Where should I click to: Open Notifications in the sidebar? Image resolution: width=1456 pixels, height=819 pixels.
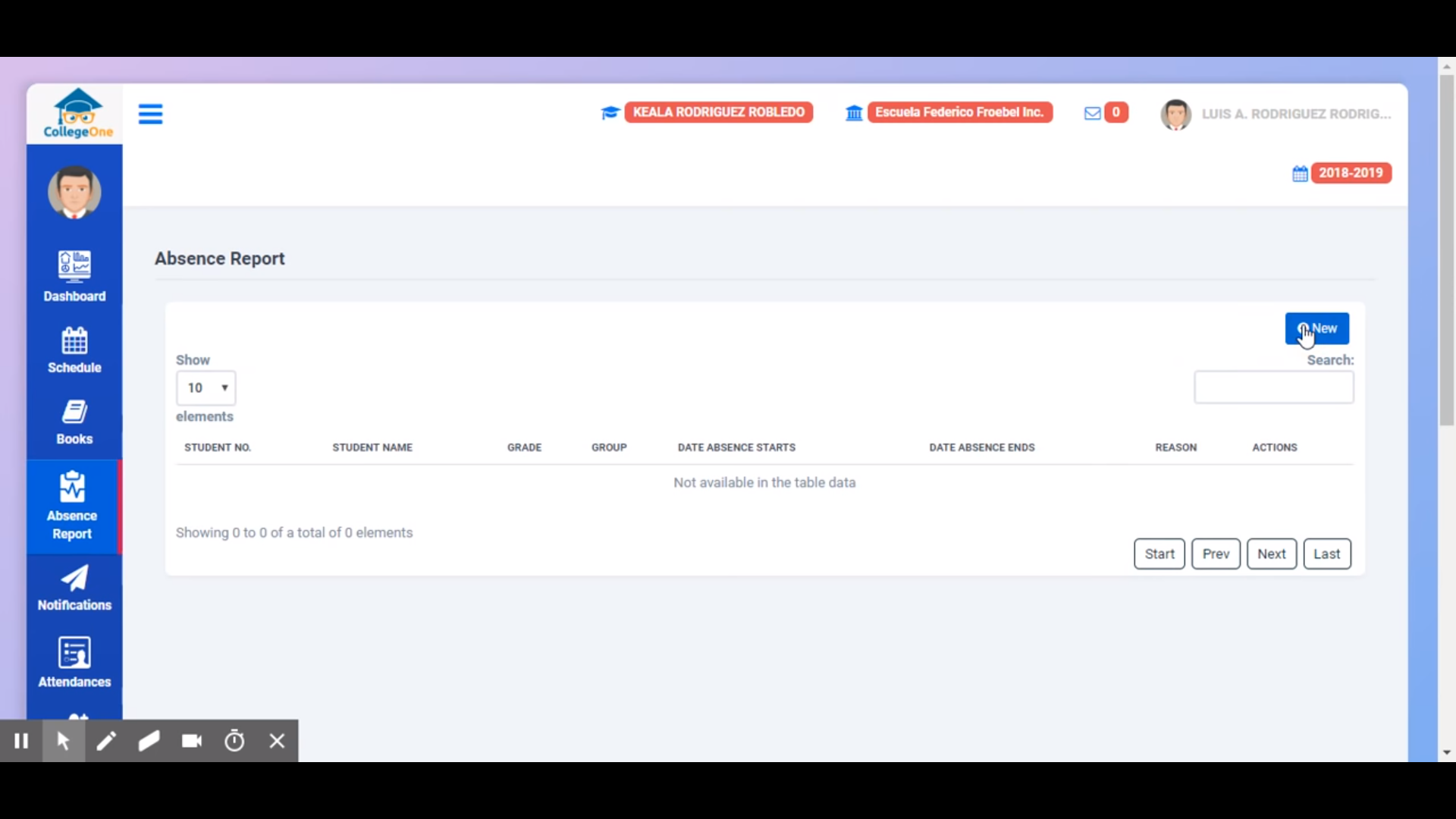tap(74, 588)
